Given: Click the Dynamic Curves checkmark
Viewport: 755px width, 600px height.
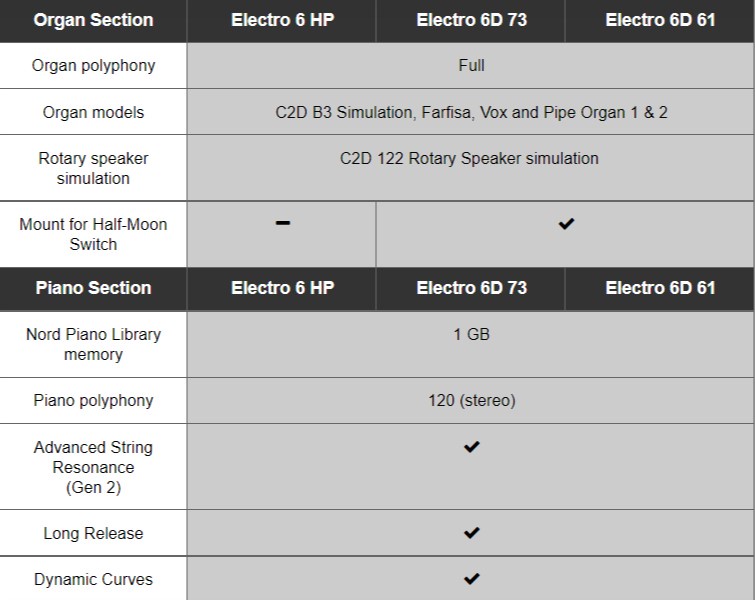Looking at the screenshot, I should click(x=472, y=578).
